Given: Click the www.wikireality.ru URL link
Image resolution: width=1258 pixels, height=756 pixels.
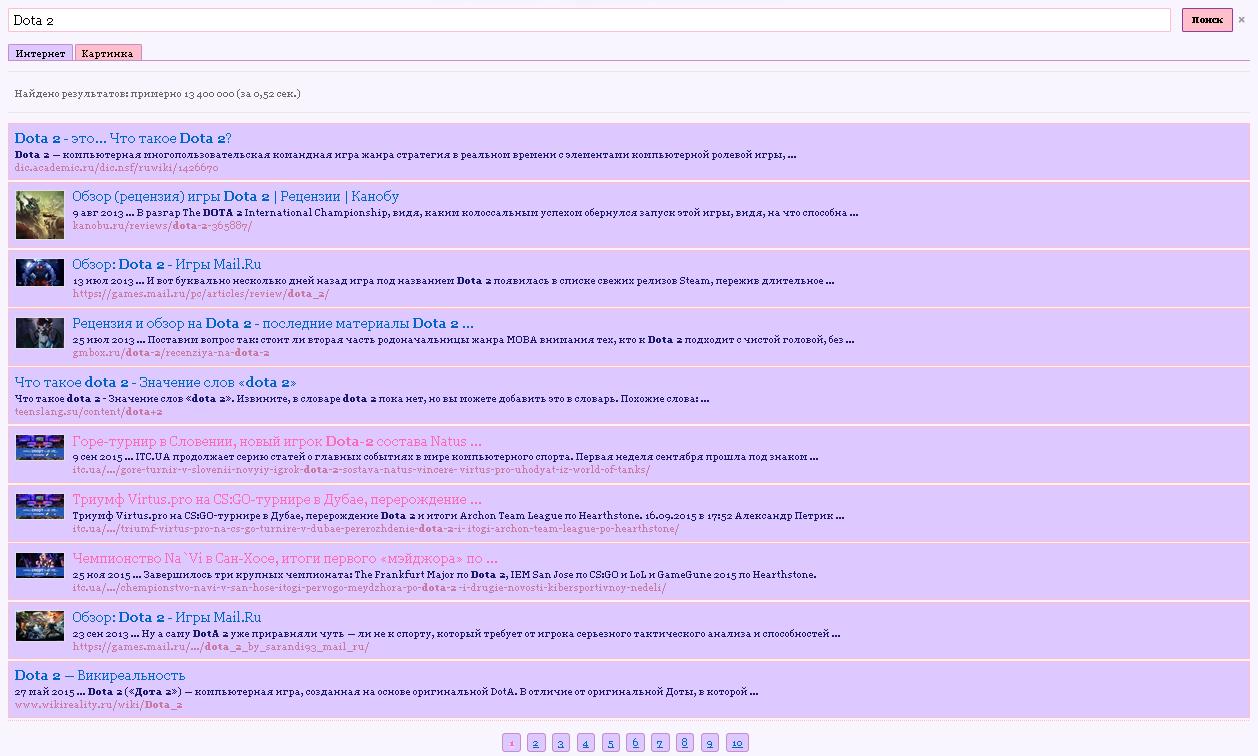Looking at the screenshot, I should [x=98, y=705].
